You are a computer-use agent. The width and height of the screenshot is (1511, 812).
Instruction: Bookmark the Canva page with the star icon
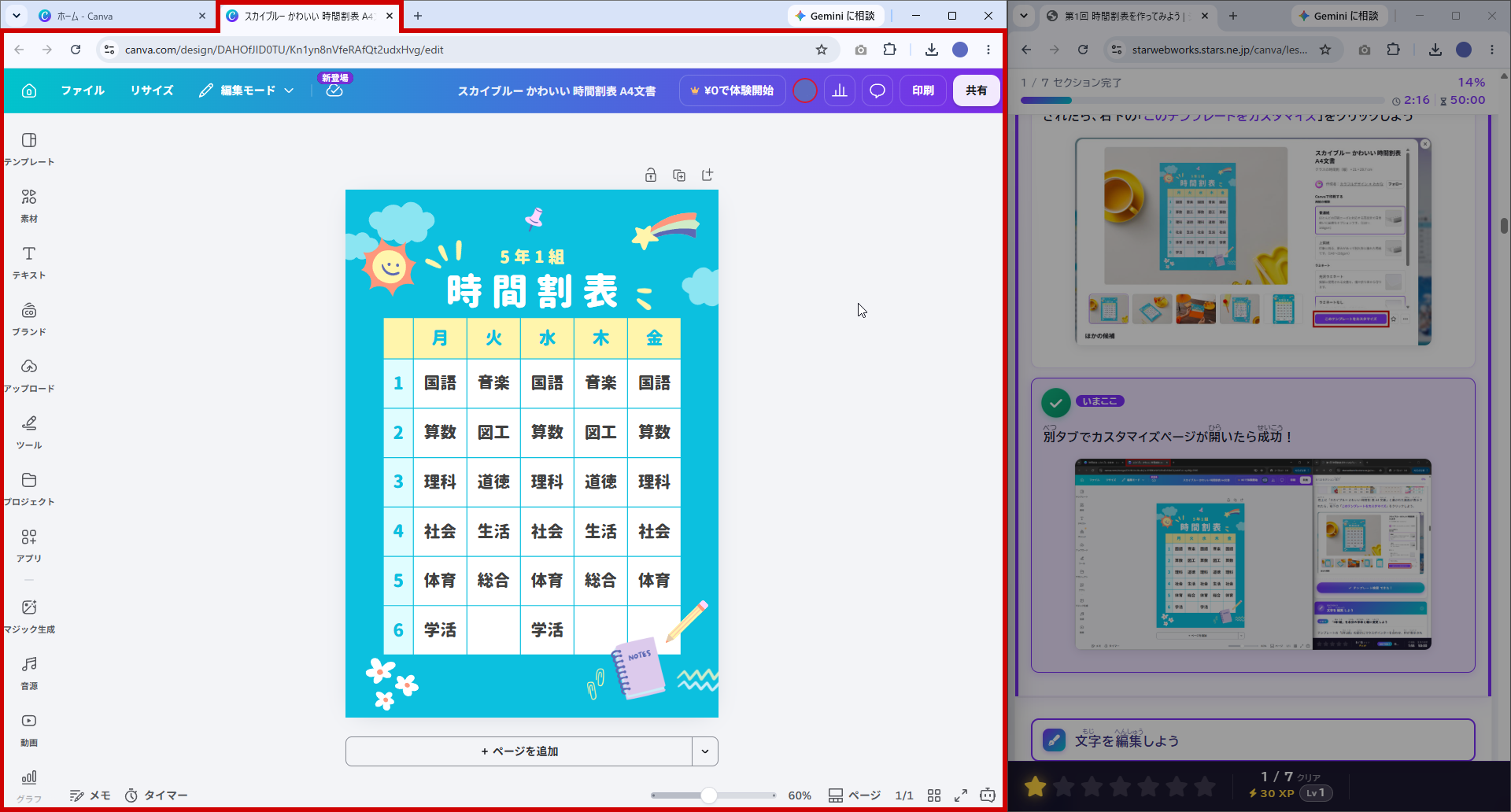(x=822, y=50)
